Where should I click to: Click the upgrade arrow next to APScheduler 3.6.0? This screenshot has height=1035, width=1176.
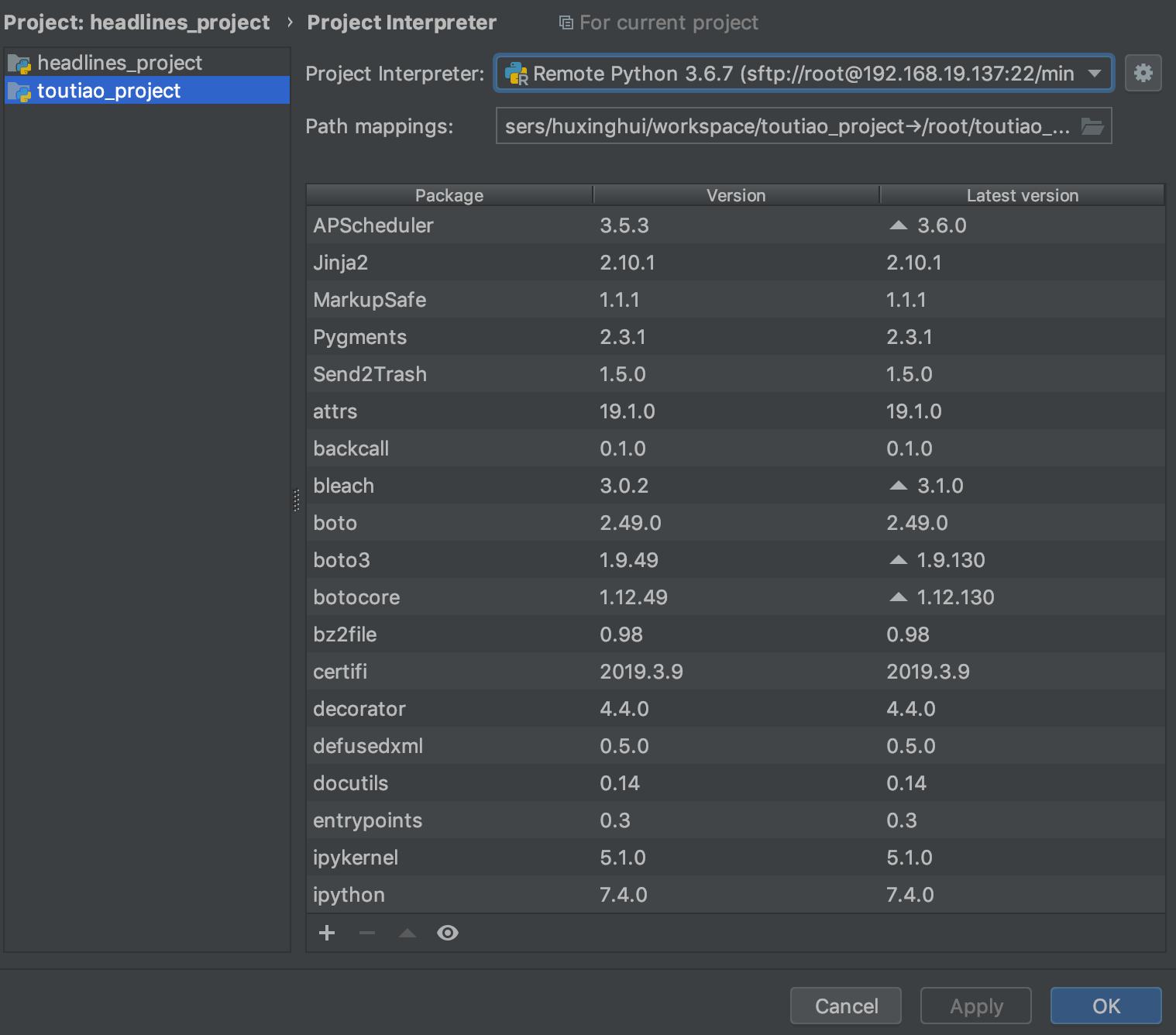click(898, 225)
